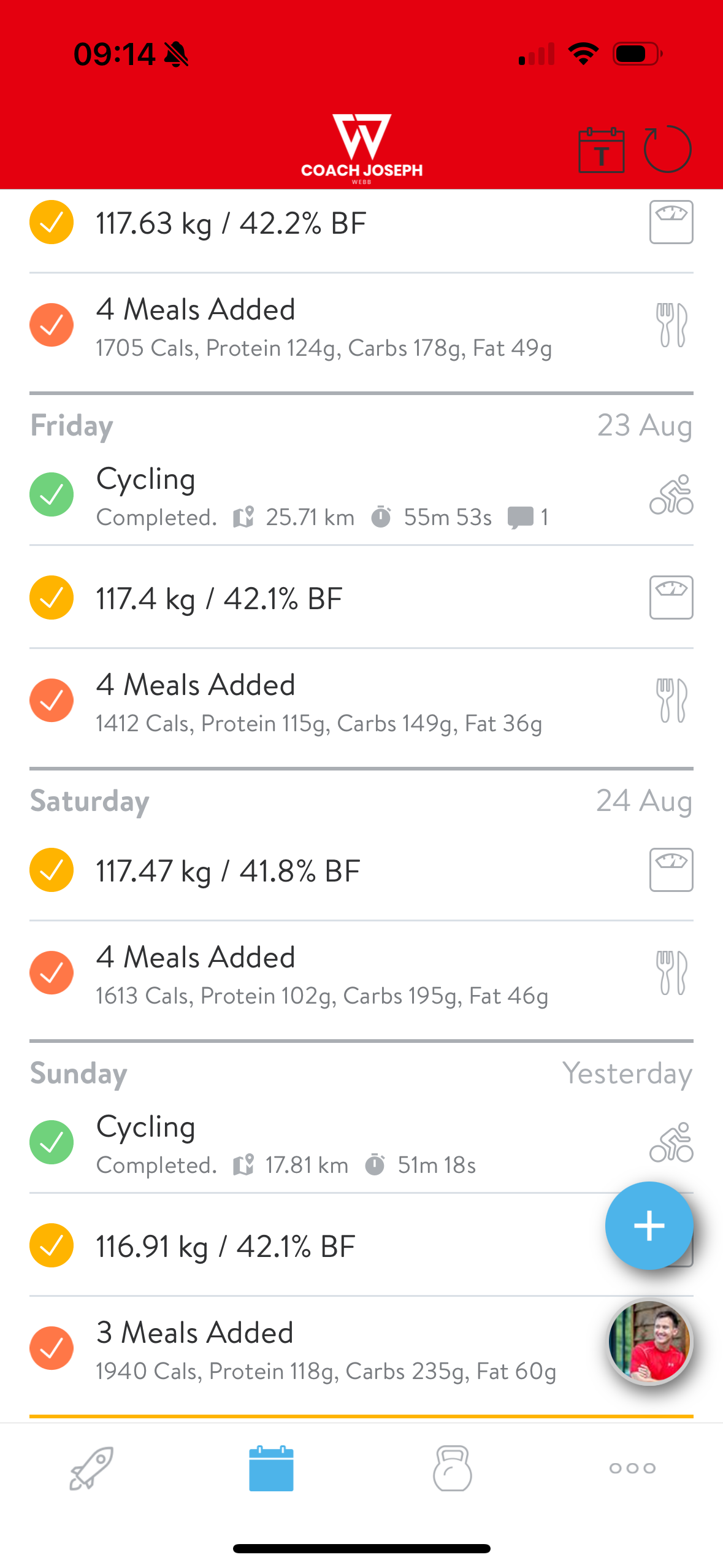Open the 116.91 kg / 42.1% BF entry
Viewport: 723px width, 1568px height.
coord(226,1247)
